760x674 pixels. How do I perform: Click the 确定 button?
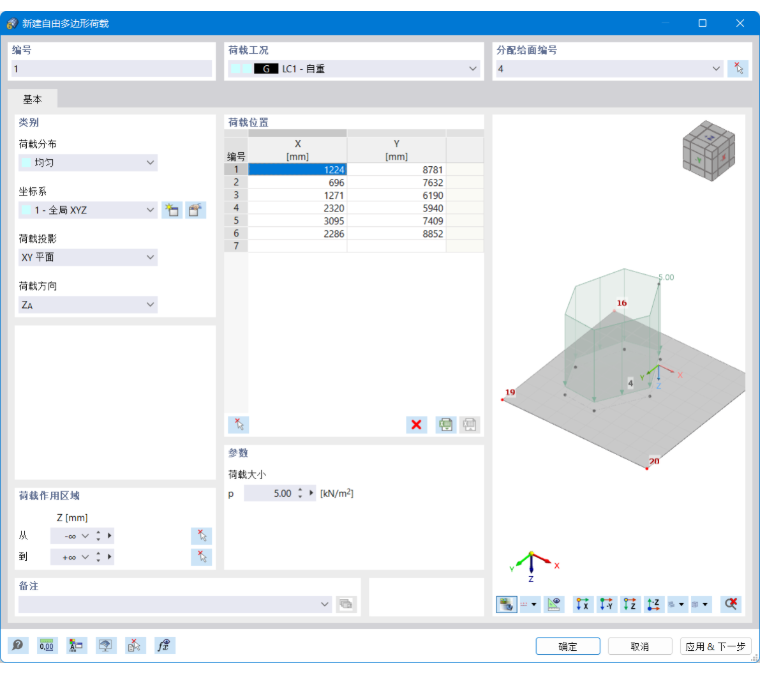[x=568, y=646]
